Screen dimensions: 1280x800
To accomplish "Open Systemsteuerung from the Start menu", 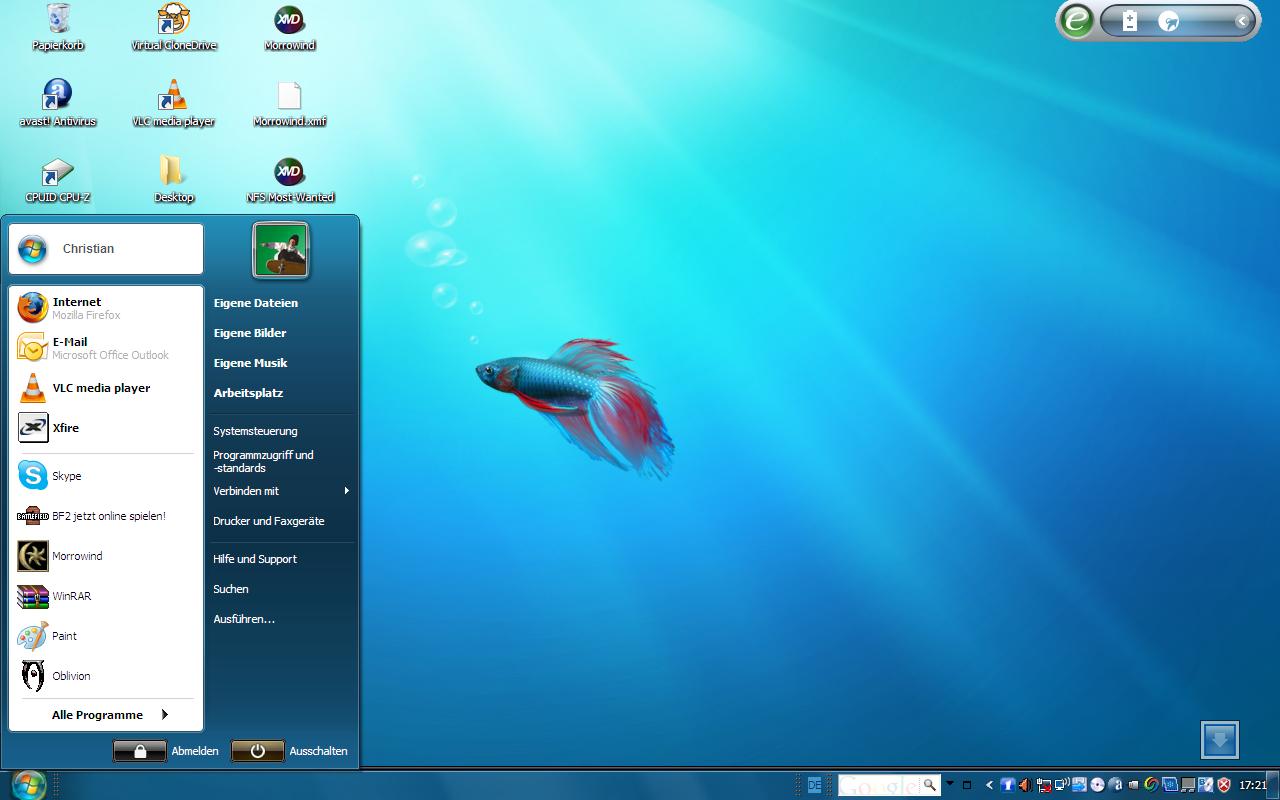I will coord(255,431).
